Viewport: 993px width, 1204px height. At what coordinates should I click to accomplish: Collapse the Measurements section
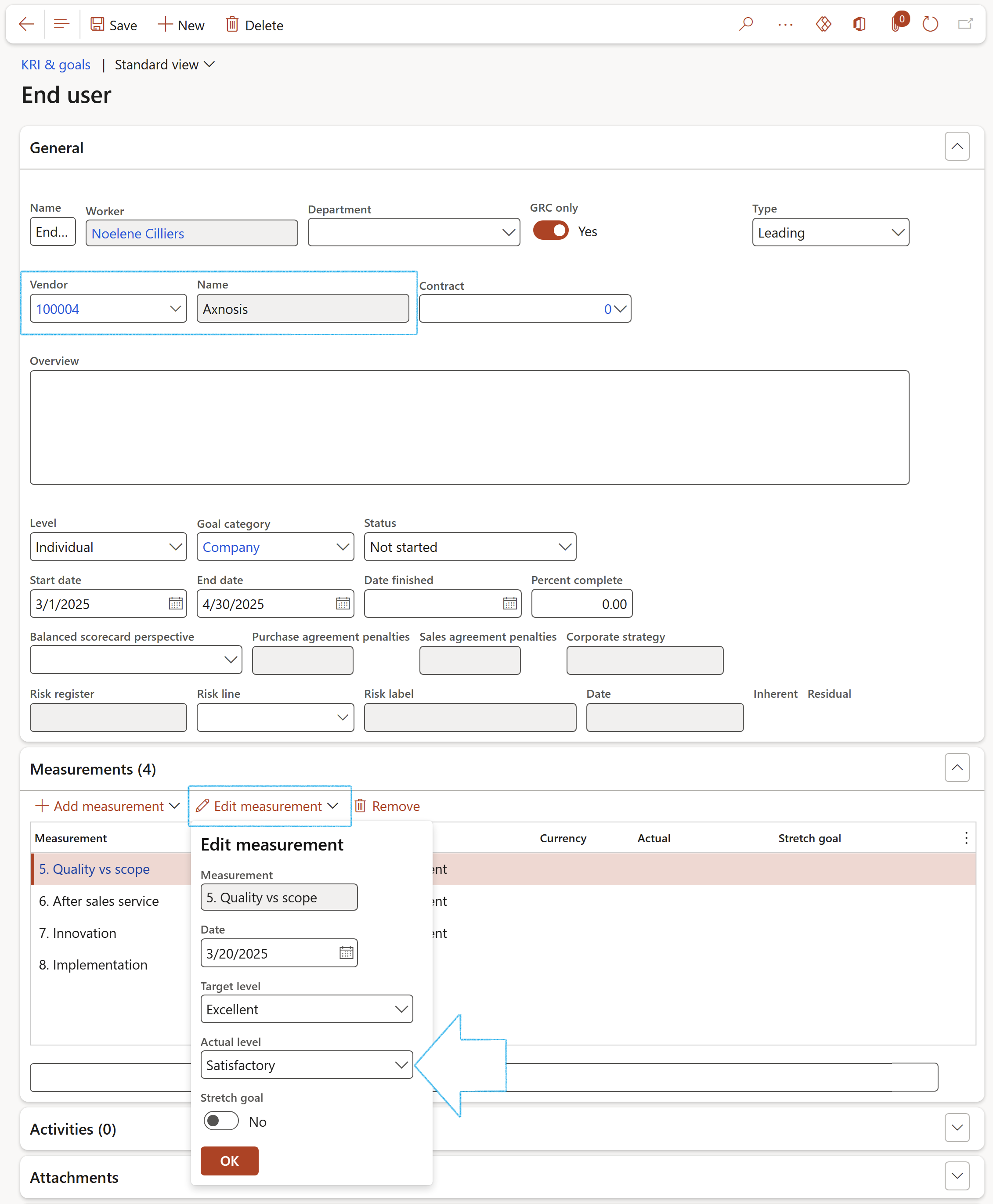click(x=957, y=768)
